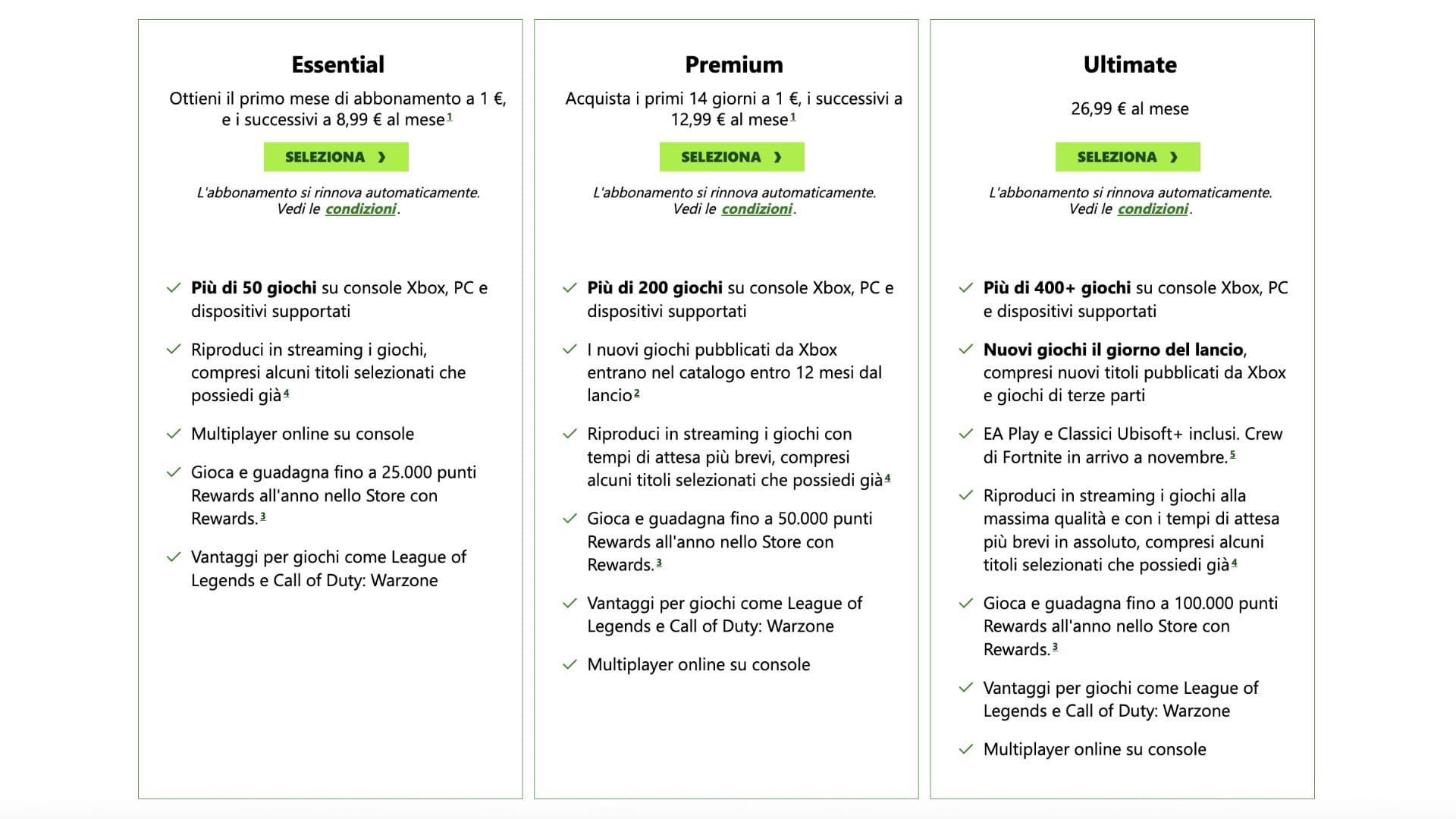Click footnote 1 beside Essential's 8,99 € price
The image size is (1456, 819).
click(450, 117)
